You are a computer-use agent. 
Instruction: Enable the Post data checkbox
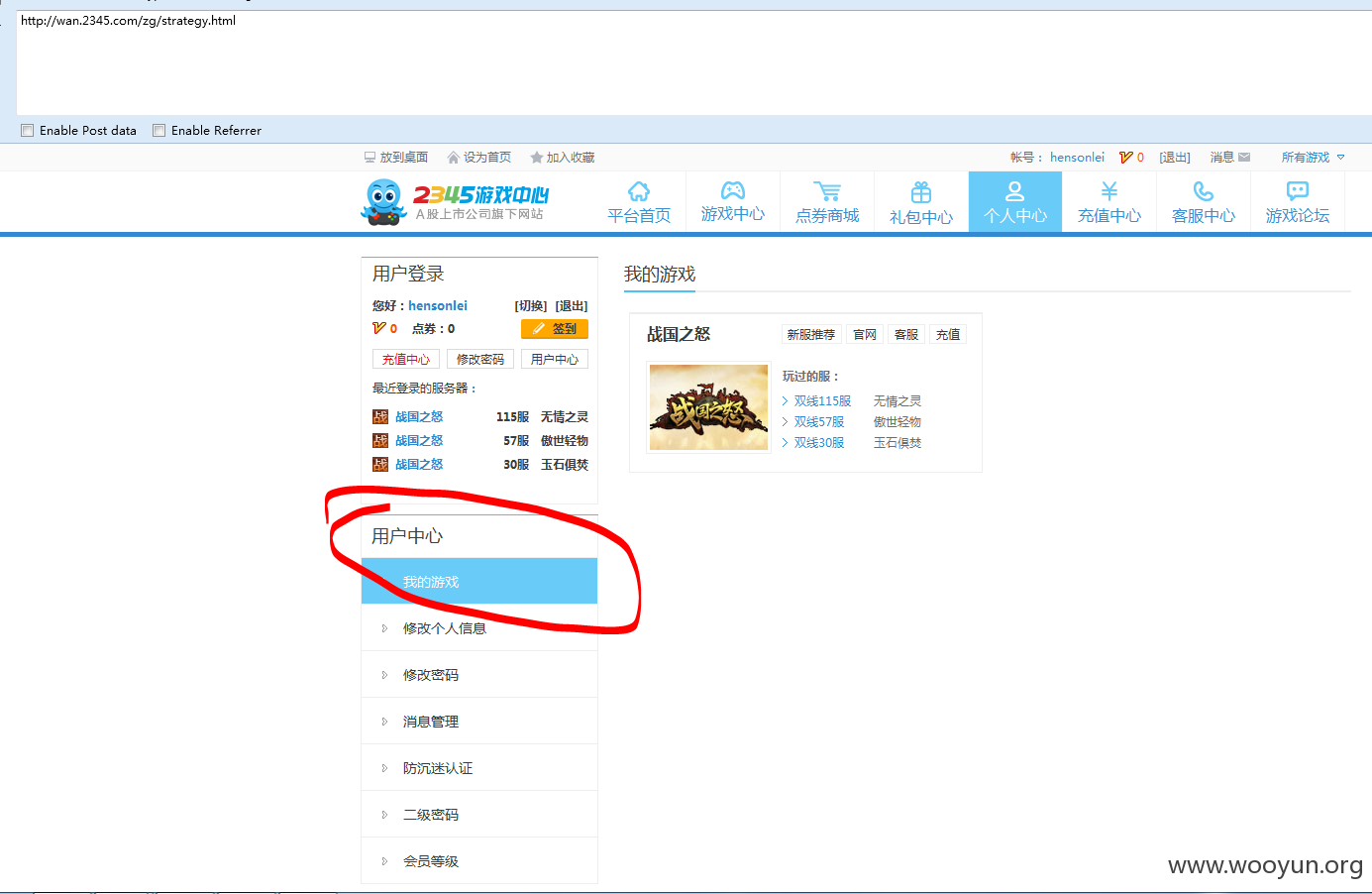[x=28, y=131]
